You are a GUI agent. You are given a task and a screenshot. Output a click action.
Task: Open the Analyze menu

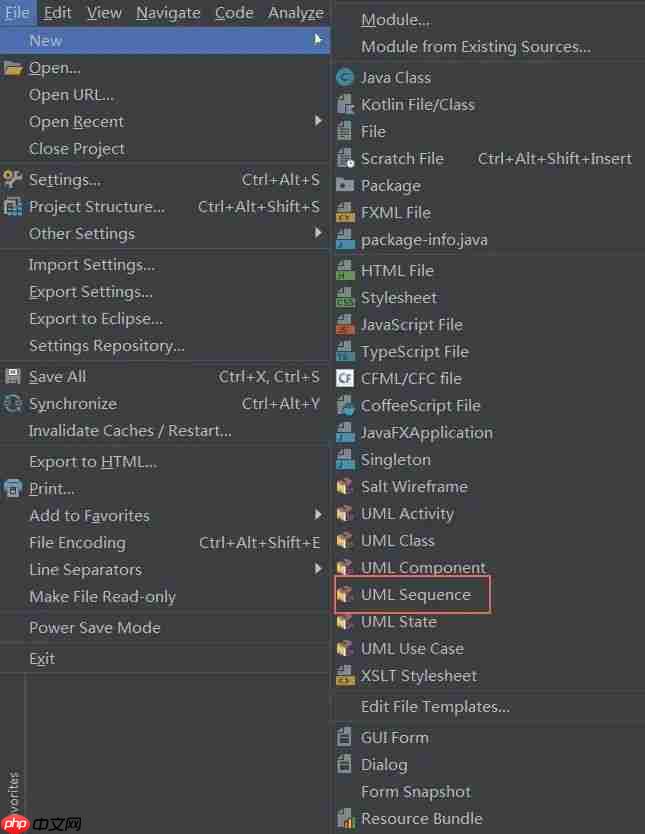point(296,13)
